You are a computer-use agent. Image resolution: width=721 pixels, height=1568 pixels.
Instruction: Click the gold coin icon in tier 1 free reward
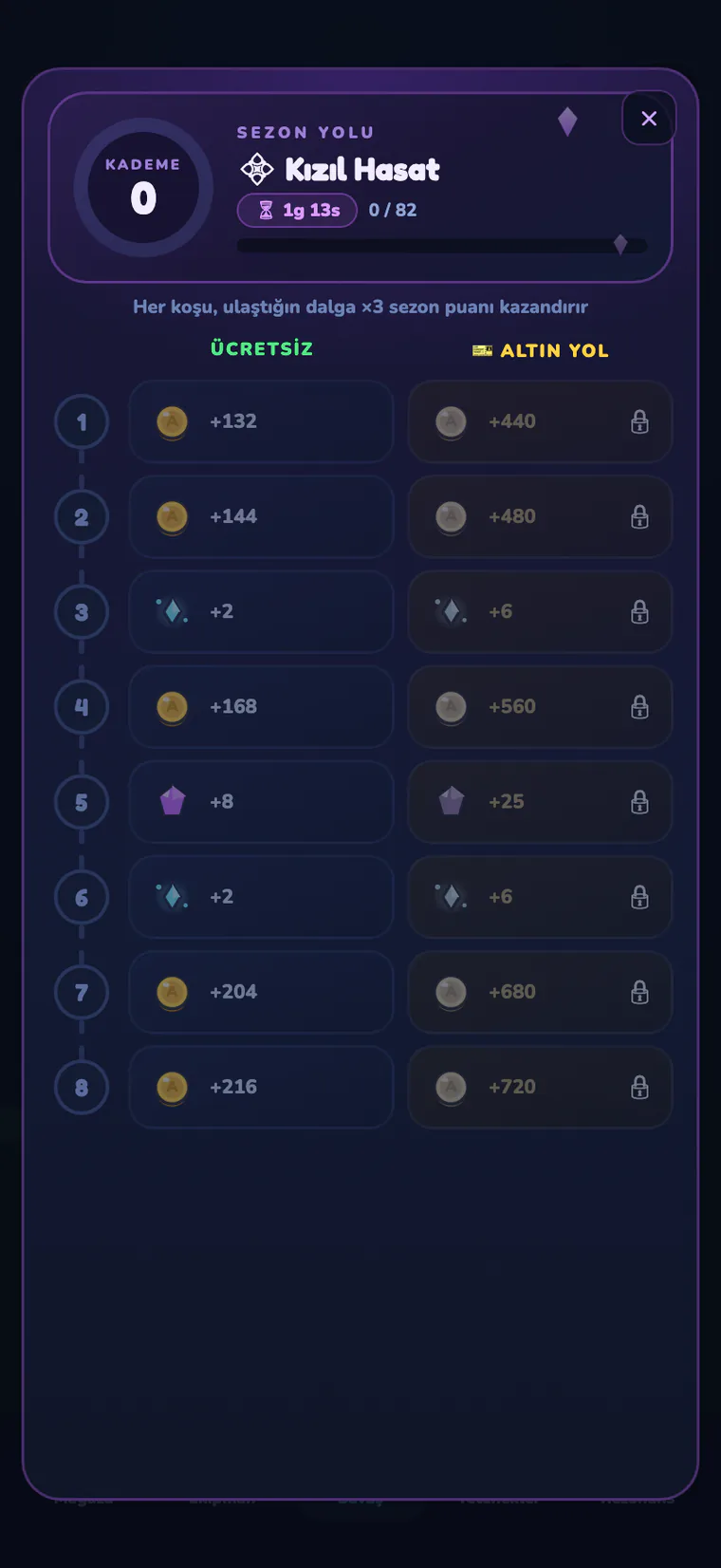172,421
